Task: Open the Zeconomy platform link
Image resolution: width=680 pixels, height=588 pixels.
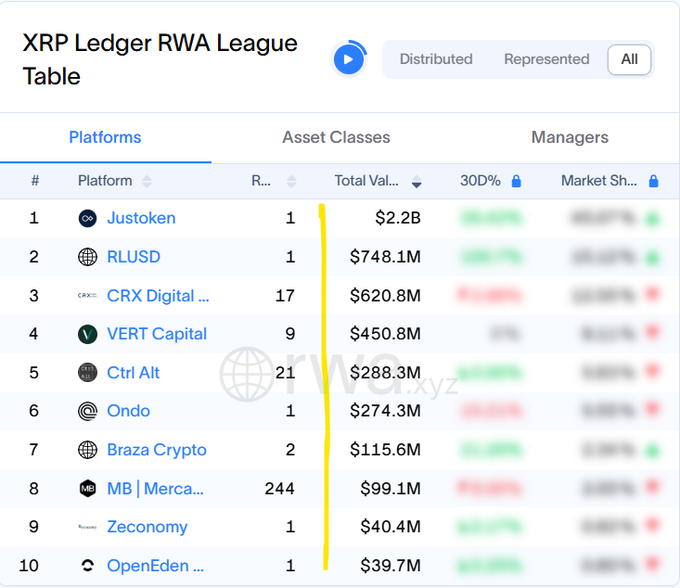Action: coord(147,527)
